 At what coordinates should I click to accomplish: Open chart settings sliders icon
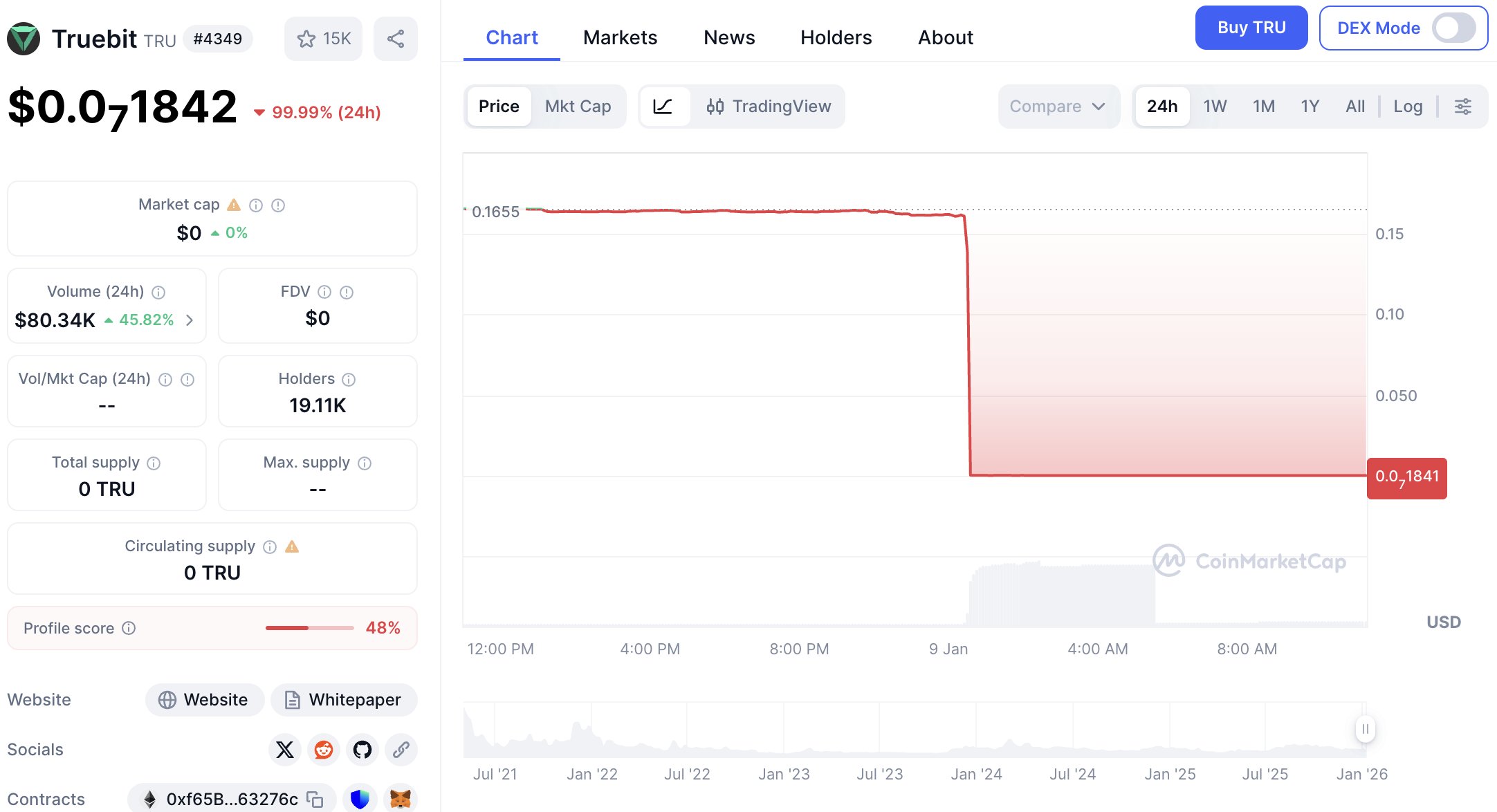(1462, 107)
